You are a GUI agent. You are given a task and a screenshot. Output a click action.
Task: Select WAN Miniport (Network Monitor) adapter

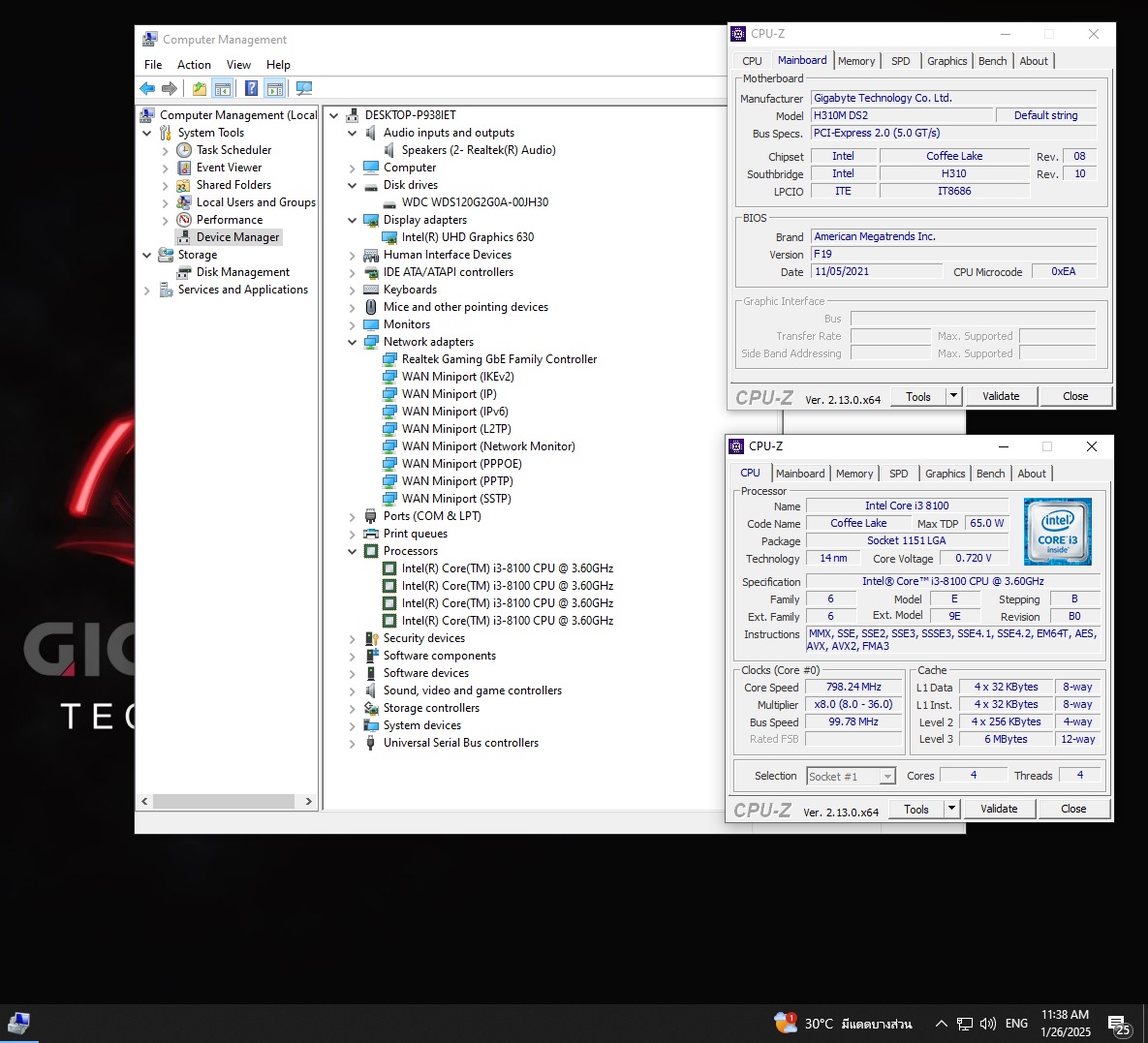click(488, 446)
